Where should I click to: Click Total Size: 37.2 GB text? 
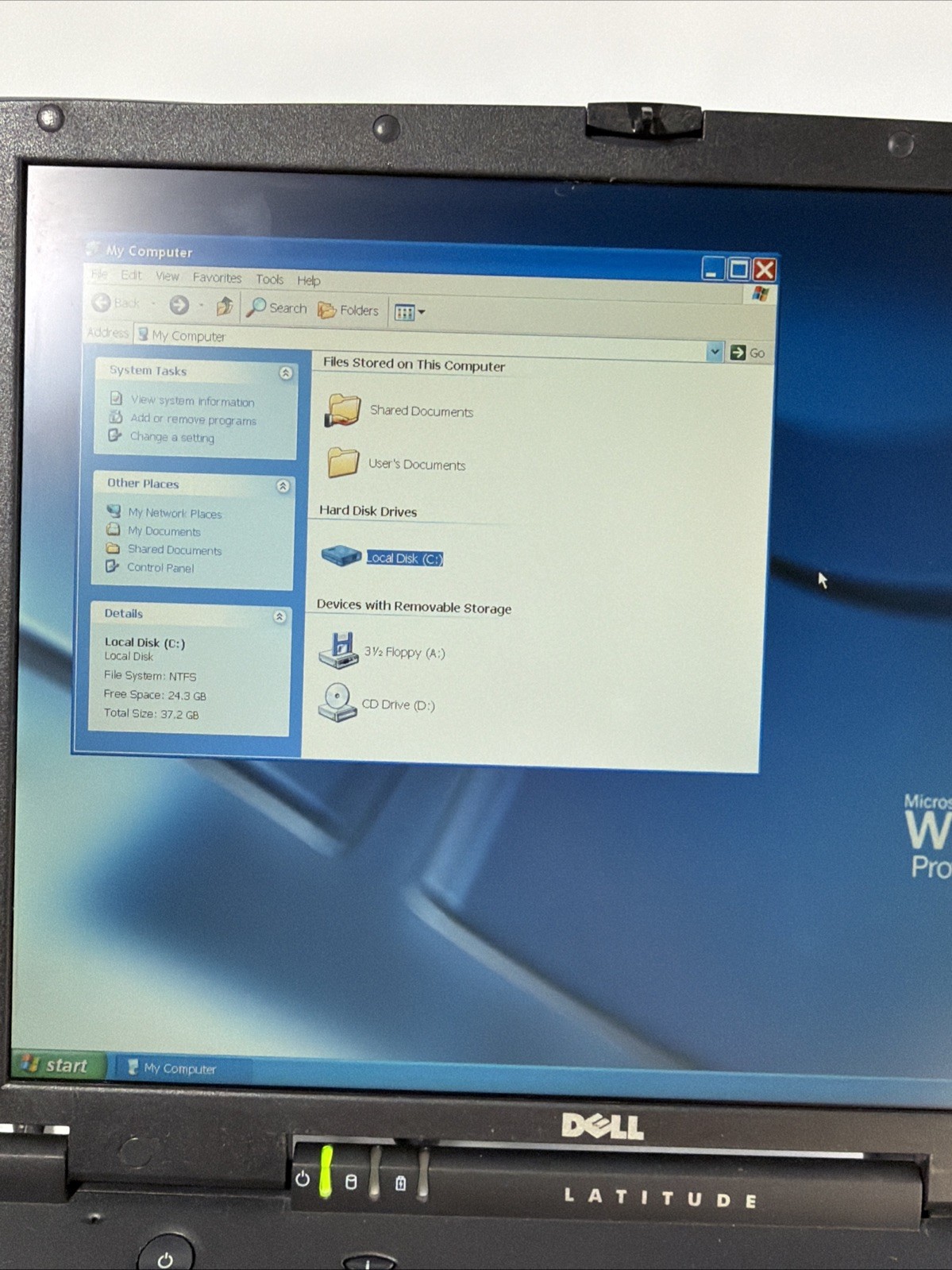tap(151, 713)
